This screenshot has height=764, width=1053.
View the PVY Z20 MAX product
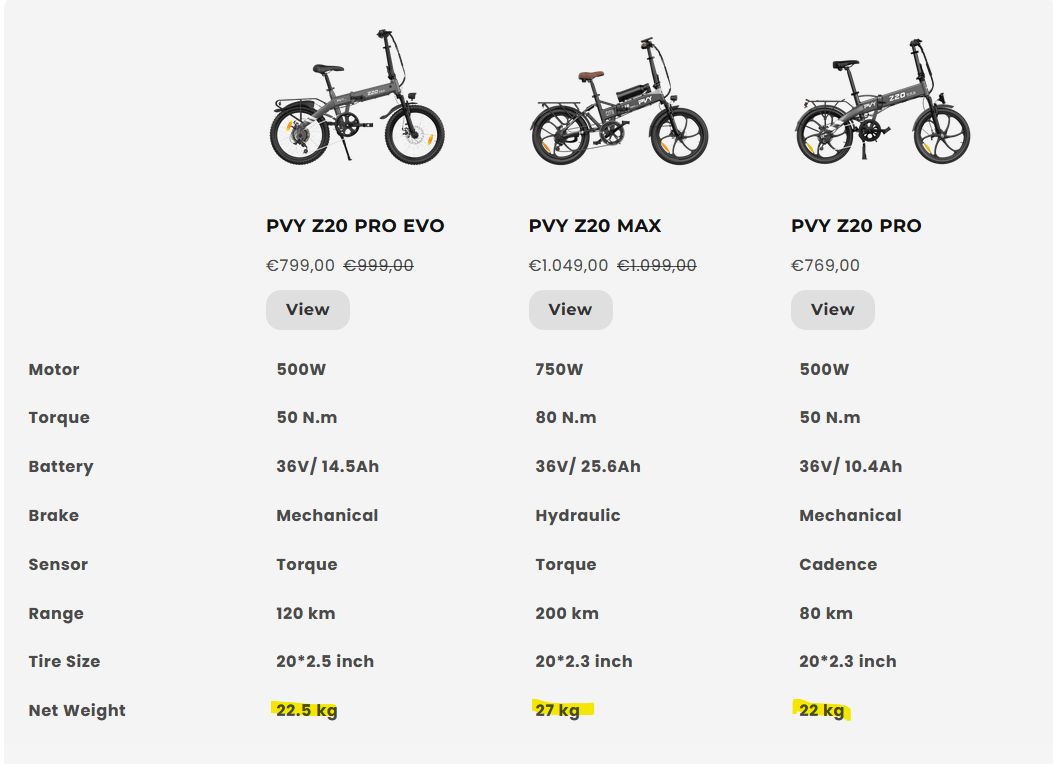[570, 309]
